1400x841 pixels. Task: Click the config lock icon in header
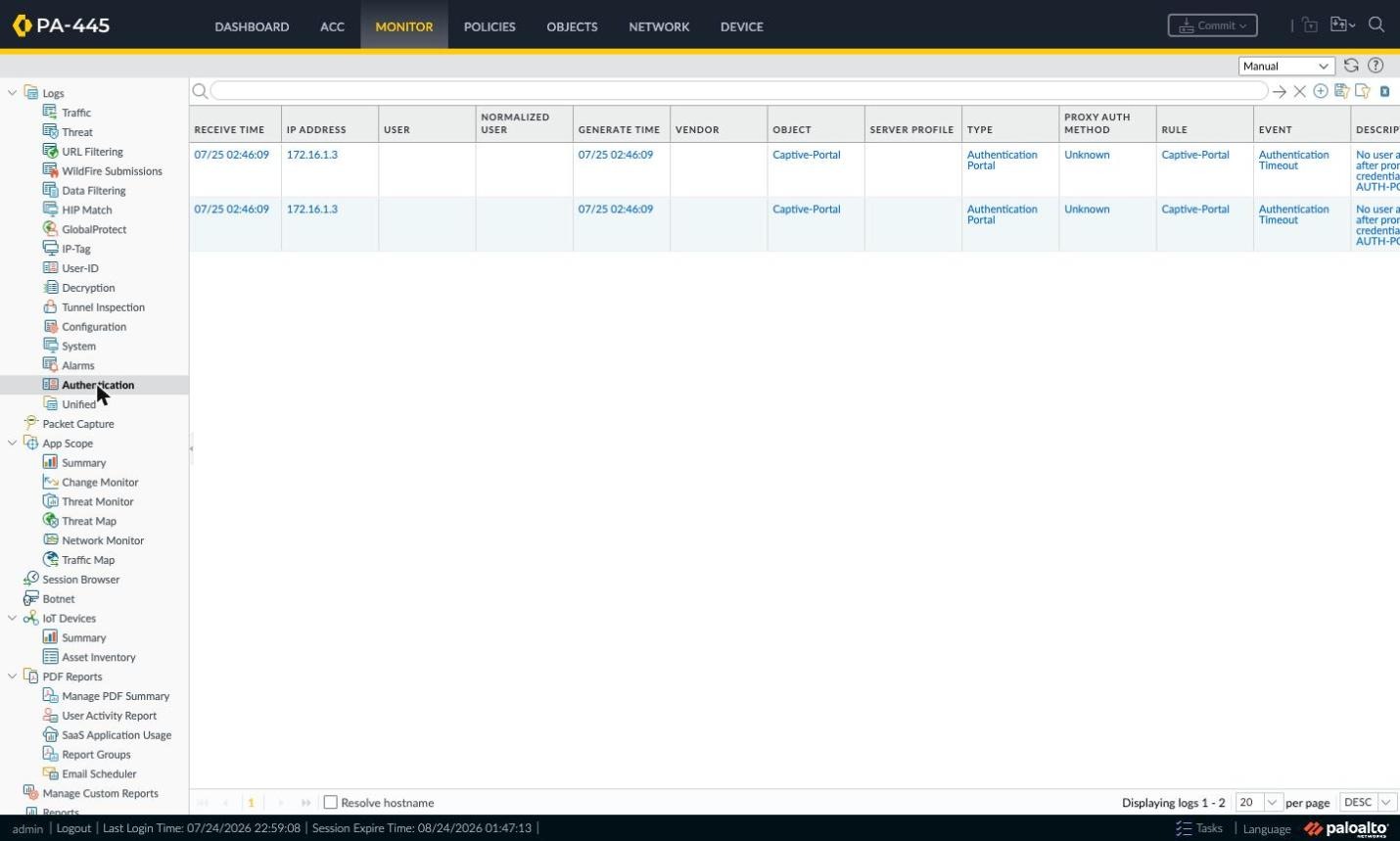(1310, 25)
